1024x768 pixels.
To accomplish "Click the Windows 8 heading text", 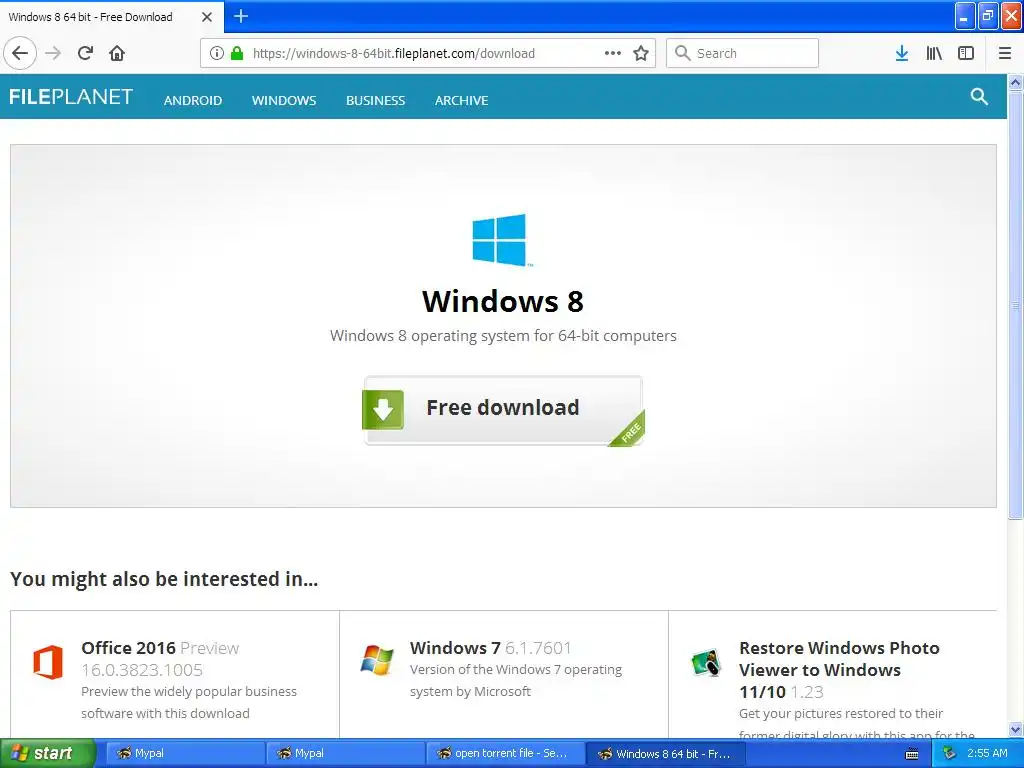I will [503, 301].
